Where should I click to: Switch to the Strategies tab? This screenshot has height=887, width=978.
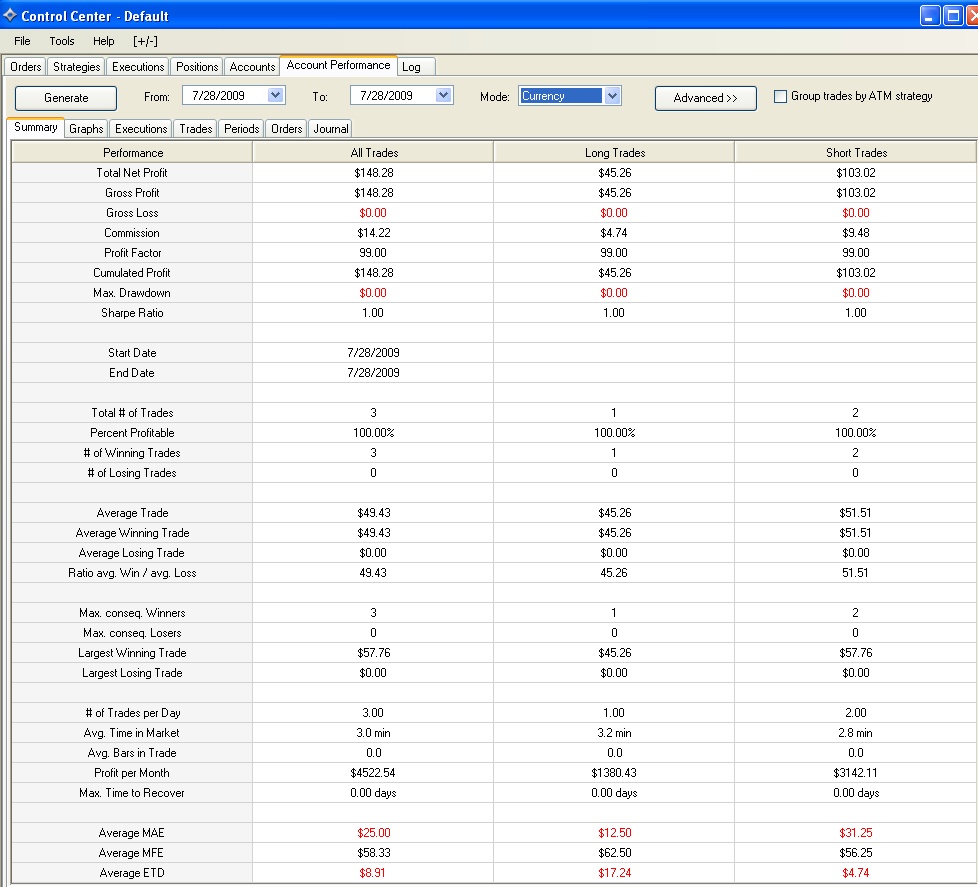[77, 67]
